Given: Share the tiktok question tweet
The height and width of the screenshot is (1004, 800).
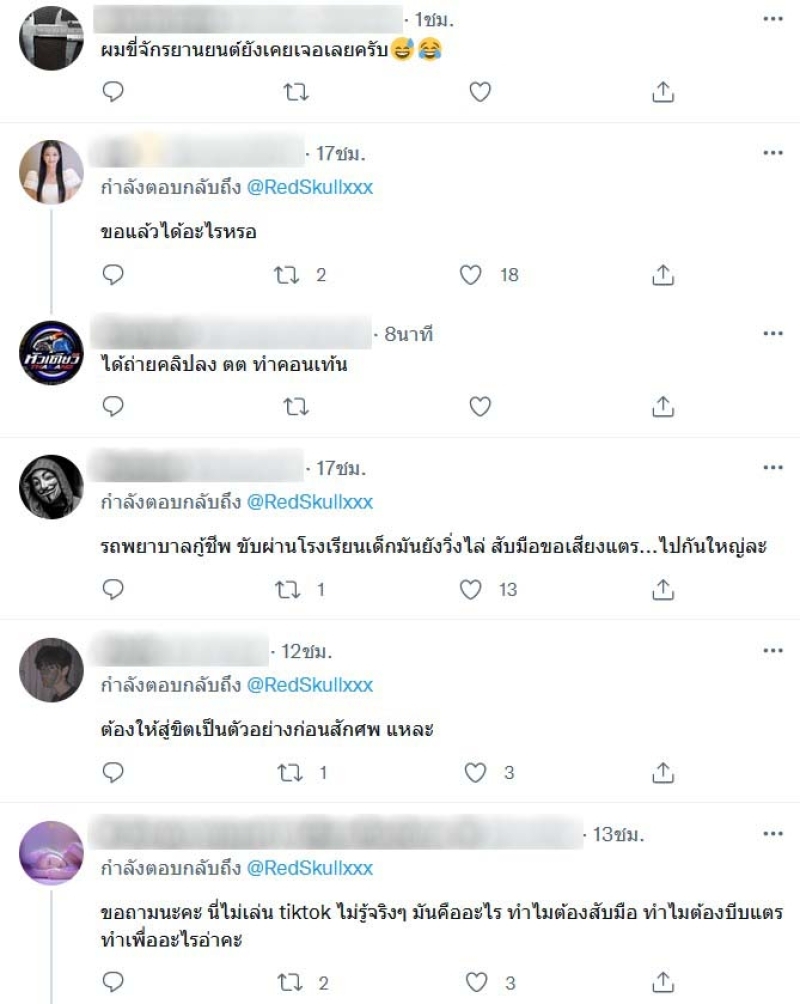Looking at the screenshot, I should coord(663,982).
